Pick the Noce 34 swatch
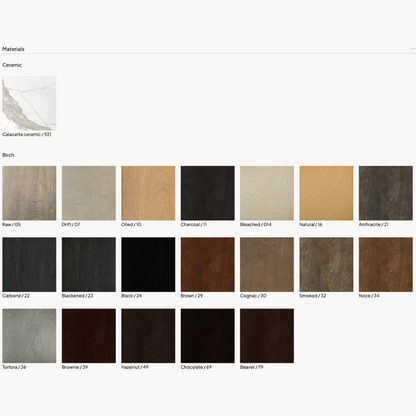Image resolution: width=416 pixels, height=416 pixels. click(x=386, y=264)
